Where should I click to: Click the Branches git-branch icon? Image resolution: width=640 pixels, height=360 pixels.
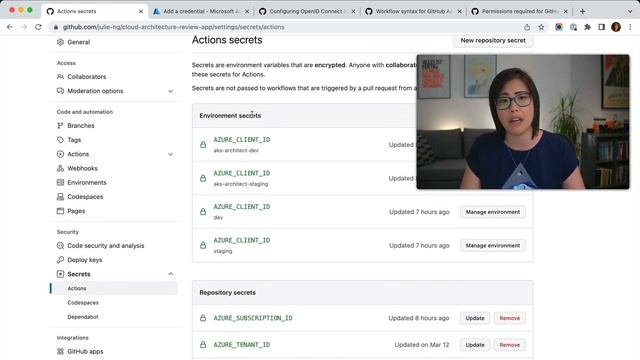(x=60, y=126)
